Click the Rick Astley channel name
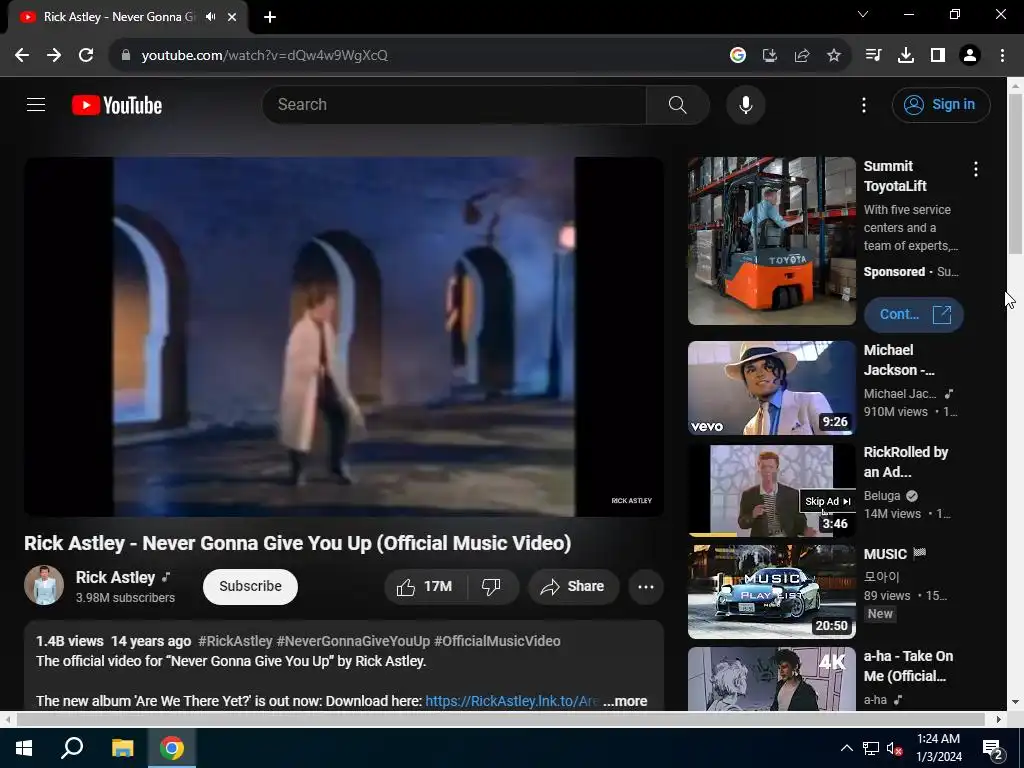1024x768 pixels. [x=116, y=577]
